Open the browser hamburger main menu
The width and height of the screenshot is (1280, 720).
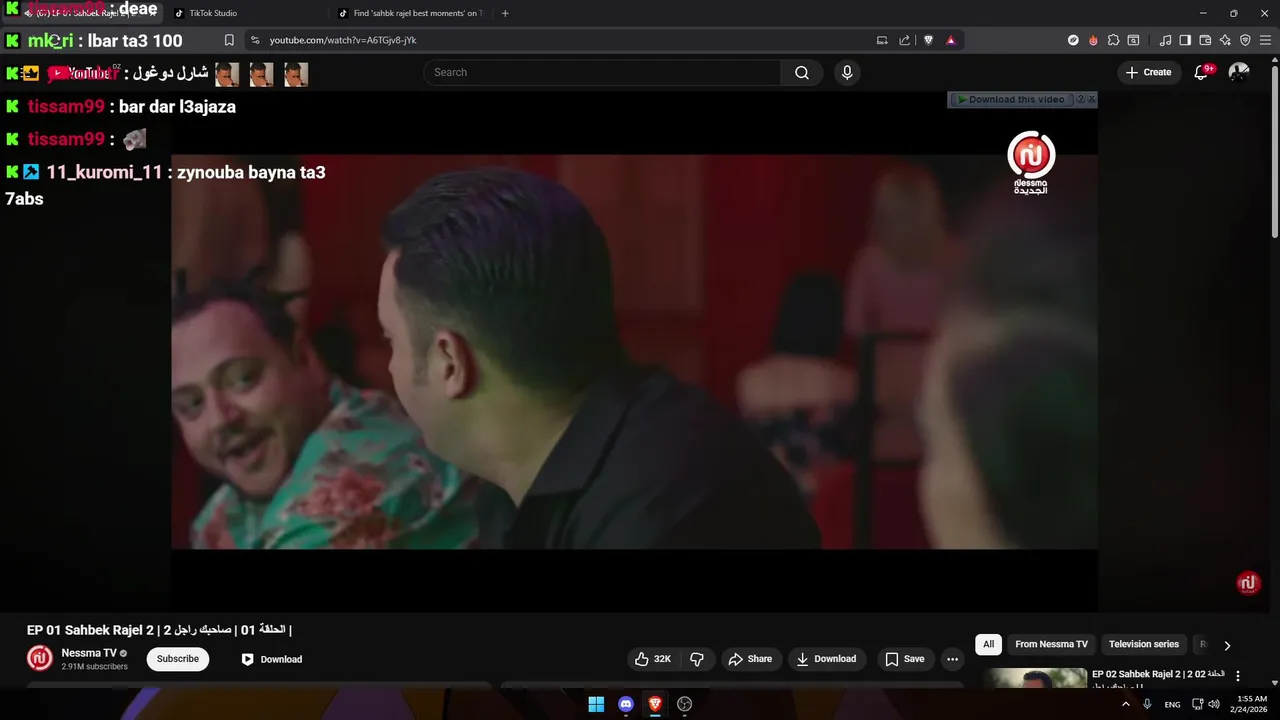coord(1265,40)
